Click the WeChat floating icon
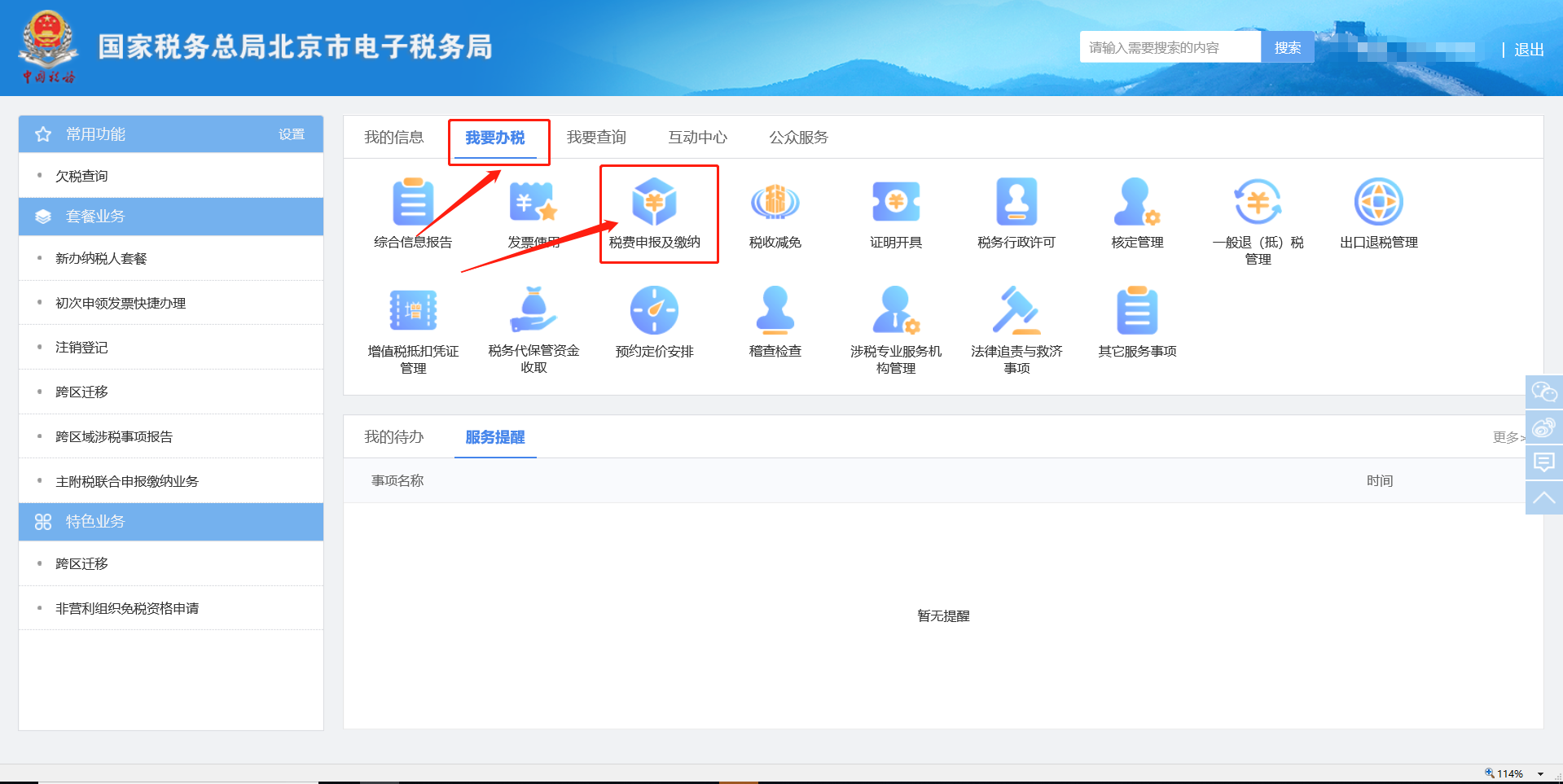 (1543, 392)
